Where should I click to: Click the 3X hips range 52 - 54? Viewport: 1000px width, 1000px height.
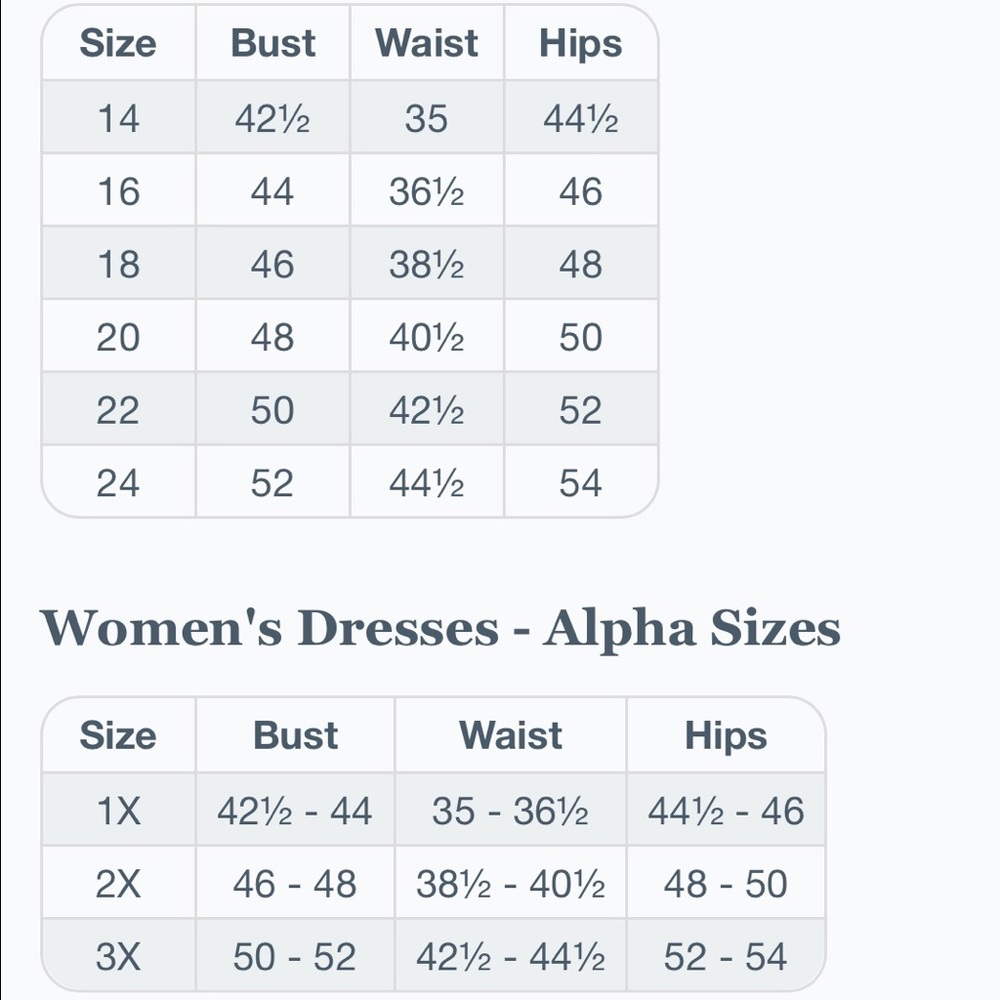tap(726, 957)
